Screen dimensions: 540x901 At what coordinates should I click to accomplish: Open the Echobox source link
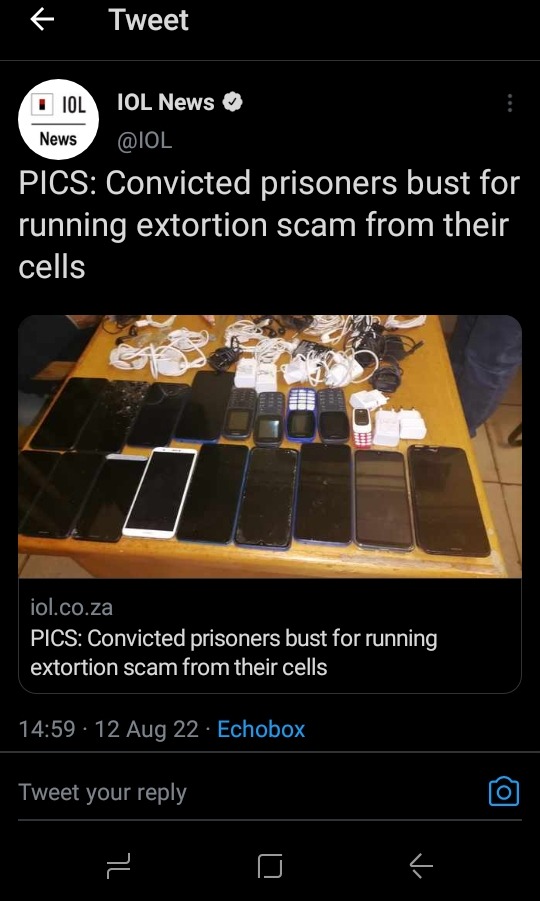tap(261, 729)
